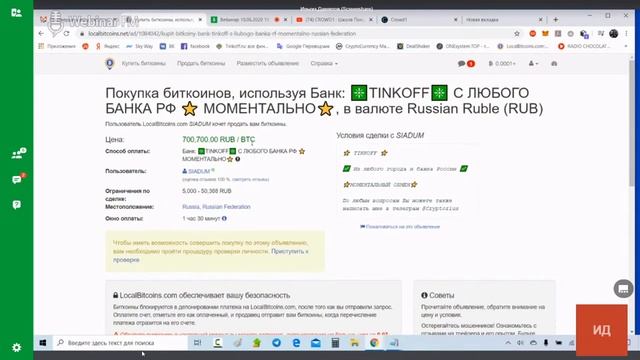Screen dimensions: 640x360
Task: Expand the user account dropdown in navbar
Action: [533, 64]
